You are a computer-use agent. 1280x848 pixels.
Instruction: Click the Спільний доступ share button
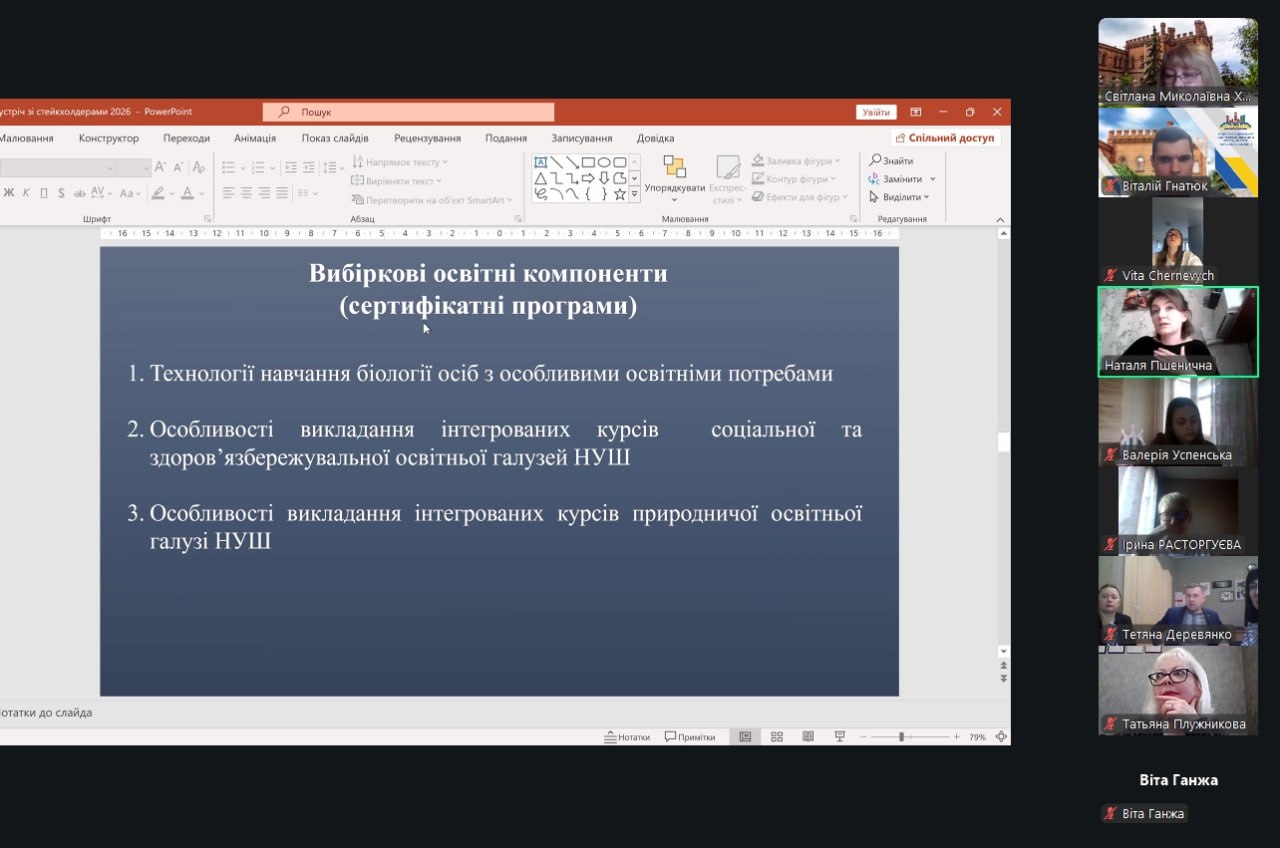pyautogui.click(x=945, y=138)
